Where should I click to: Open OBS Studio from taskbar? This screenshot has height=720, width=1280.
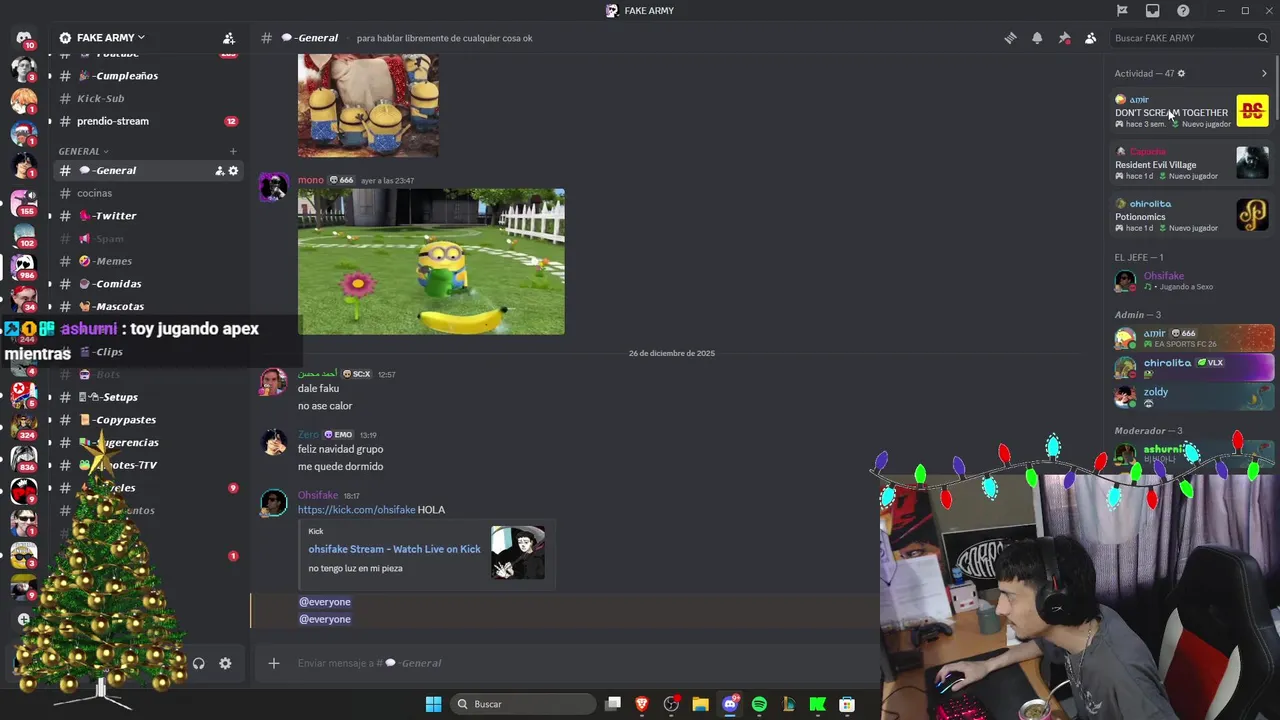(671, 704)
